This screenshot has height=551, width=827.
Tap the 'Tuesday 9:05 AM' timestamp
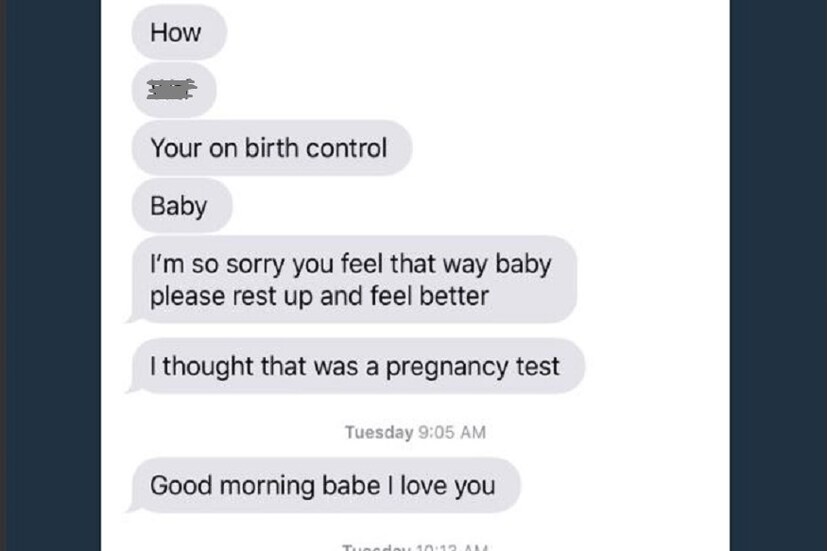(x=415, y=432)
